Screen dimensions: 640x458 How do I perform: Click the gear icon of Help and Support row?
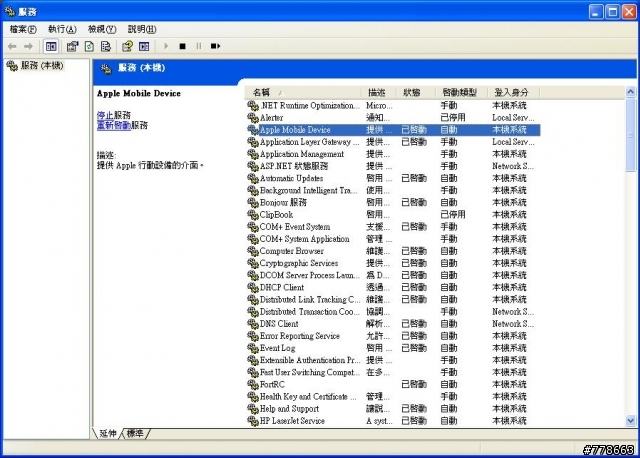[253, 409]
